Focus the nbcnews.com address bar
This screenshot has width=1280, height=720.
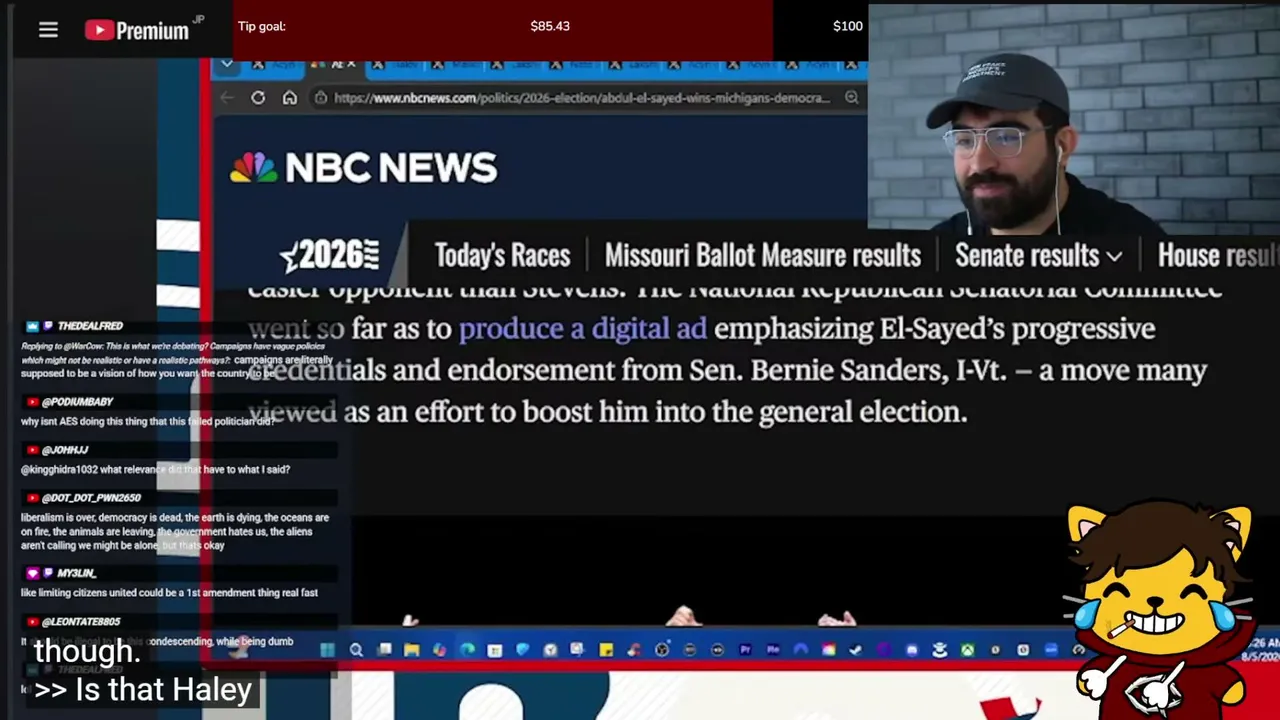[x=582, y=98]
